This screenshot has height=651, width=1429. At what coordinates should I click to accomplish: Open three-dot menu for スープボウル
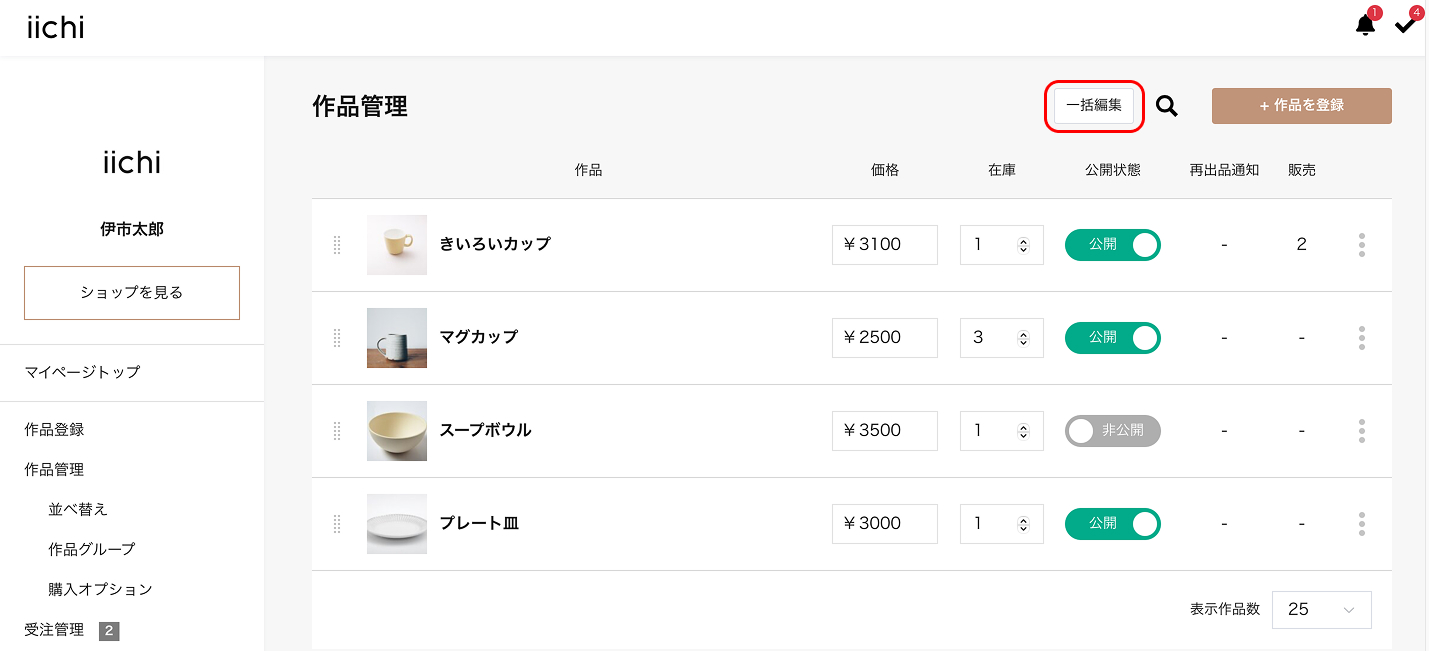tap(1361, 431)
